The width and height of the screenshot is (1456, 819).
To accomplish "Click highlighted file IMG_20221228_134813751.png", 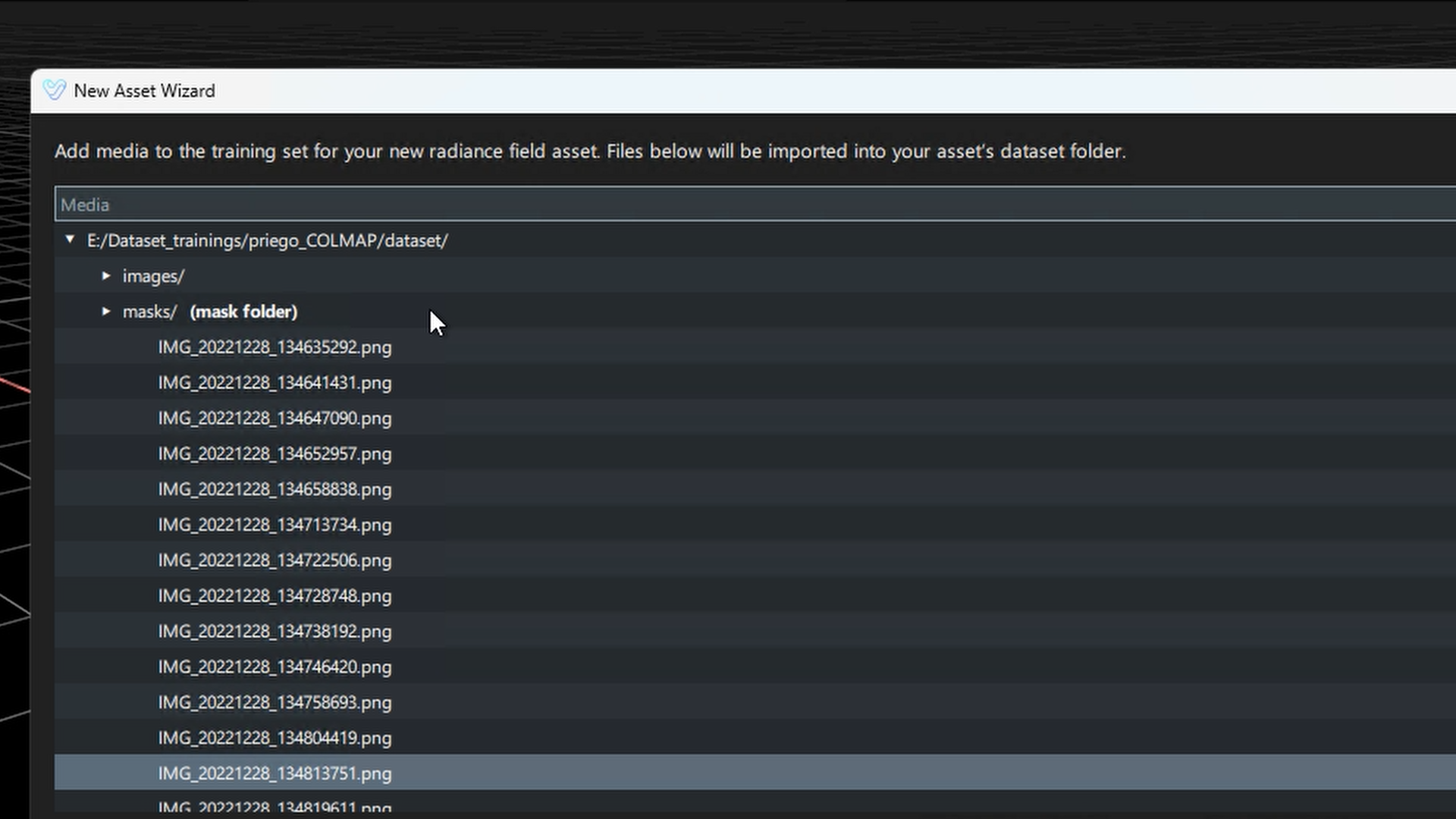I will pos(275,773).
